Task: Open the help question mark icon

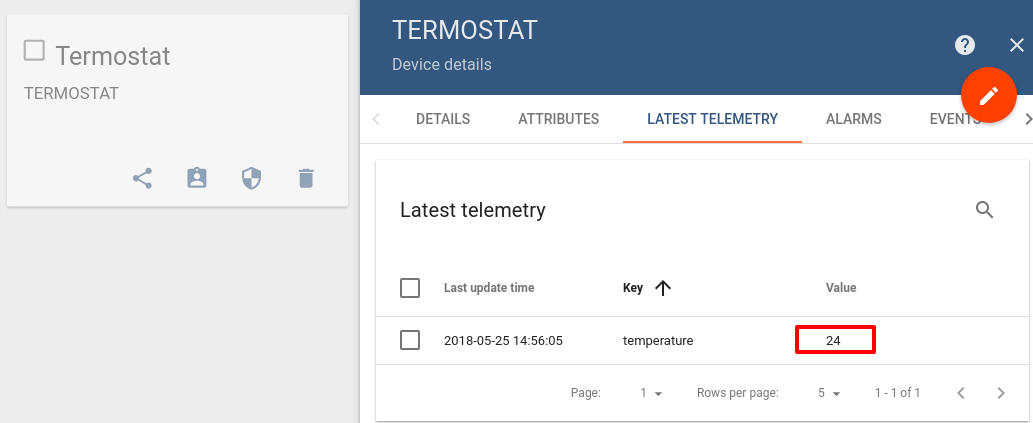Action: [965, 45]
